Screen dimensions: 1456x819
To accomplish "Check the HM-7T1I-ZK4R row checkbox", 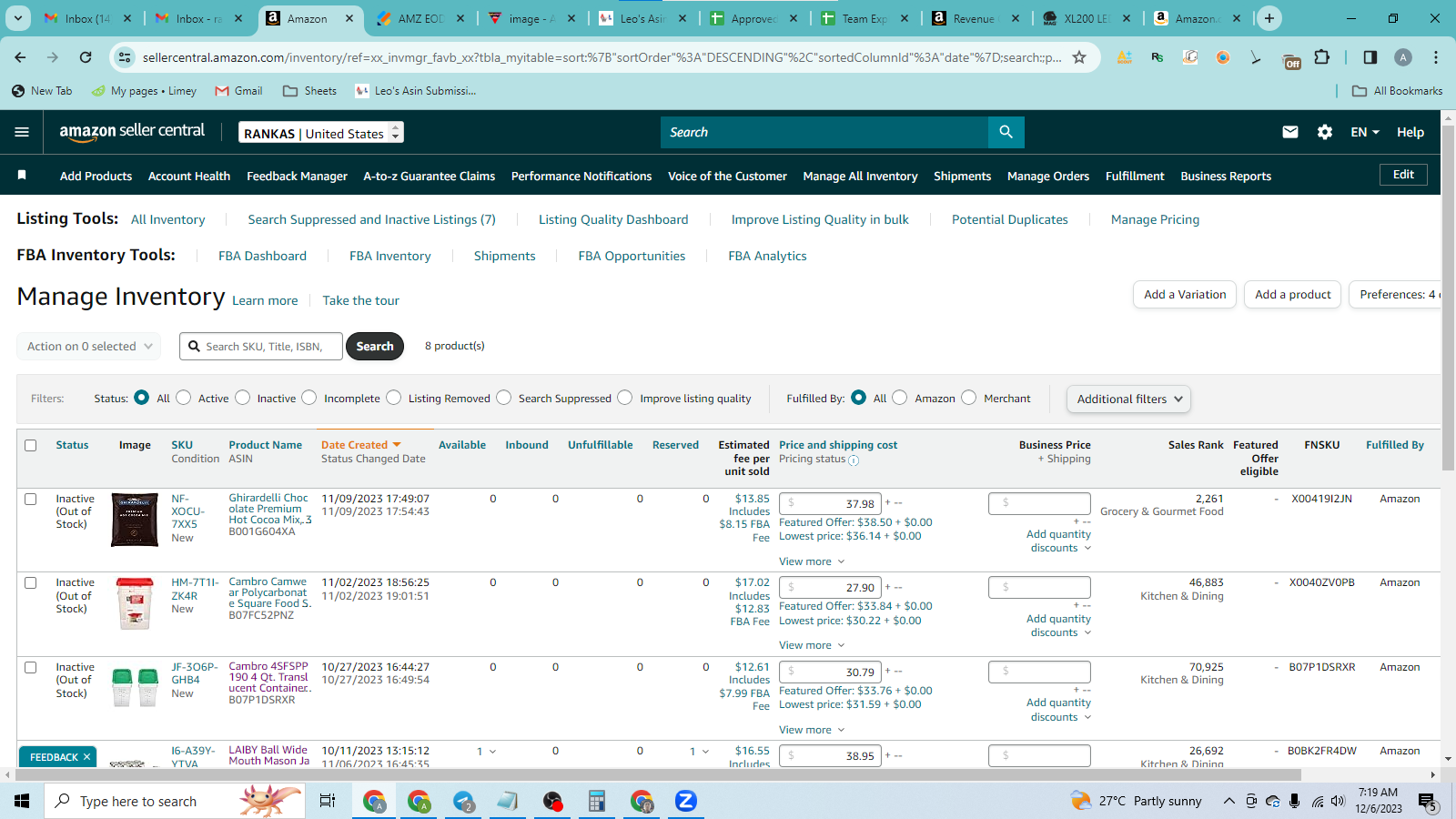I will click(x=31, y=582).
